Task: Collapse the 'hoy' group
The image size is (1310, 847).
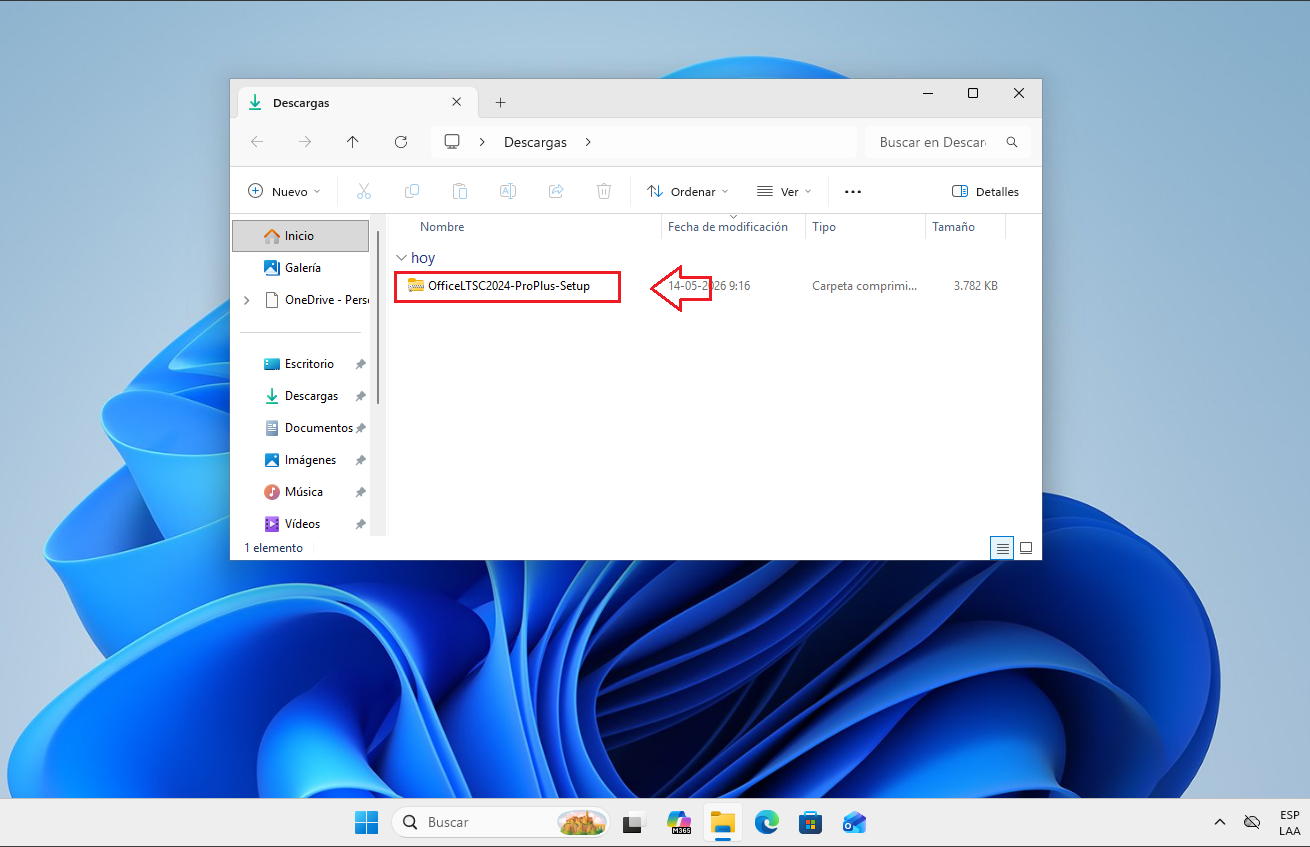Action: point(402,258)
